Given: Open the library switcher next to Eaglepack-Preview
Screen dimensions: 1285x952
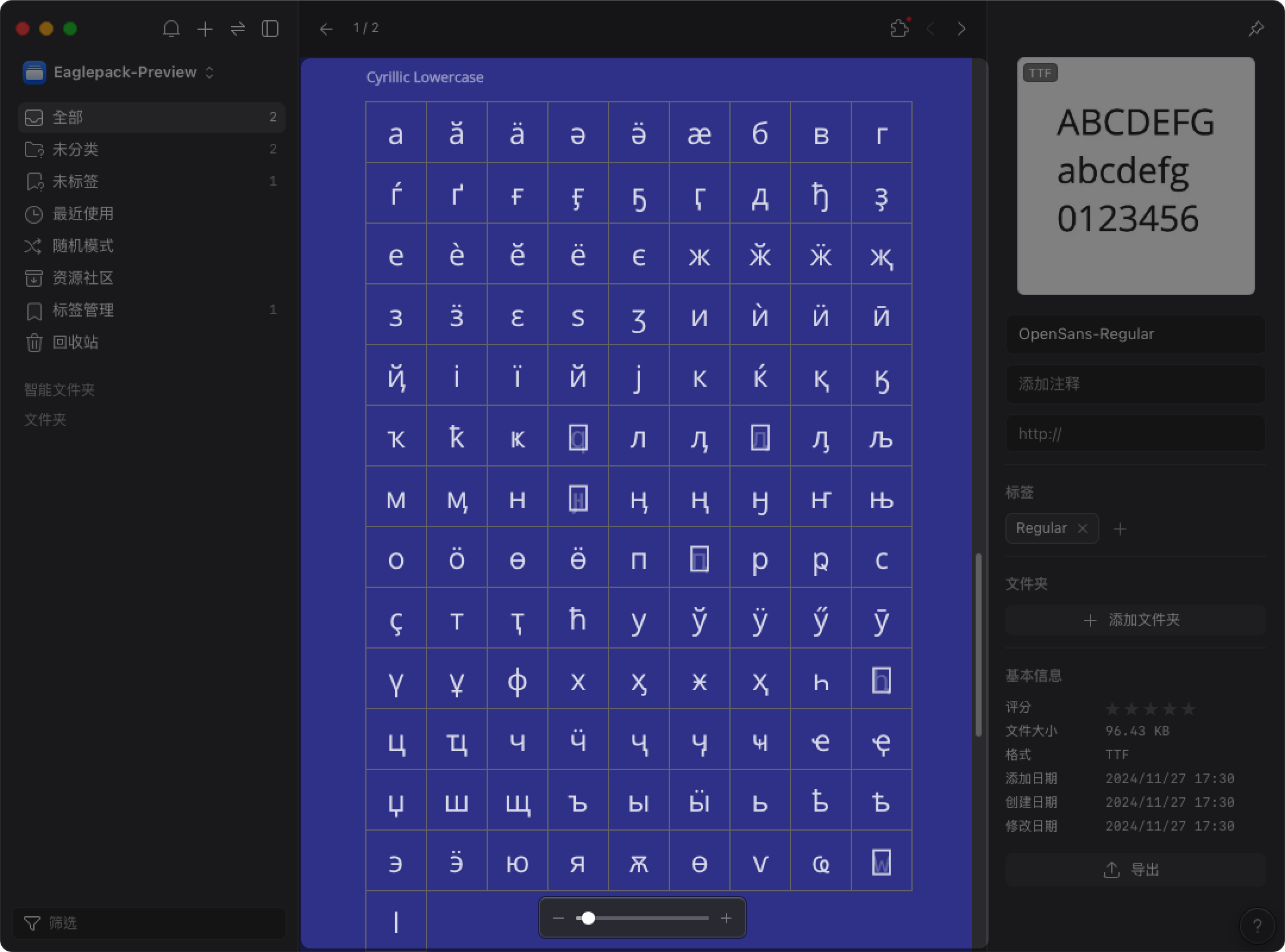Looking at the screenshot, I should pos(209,72).
